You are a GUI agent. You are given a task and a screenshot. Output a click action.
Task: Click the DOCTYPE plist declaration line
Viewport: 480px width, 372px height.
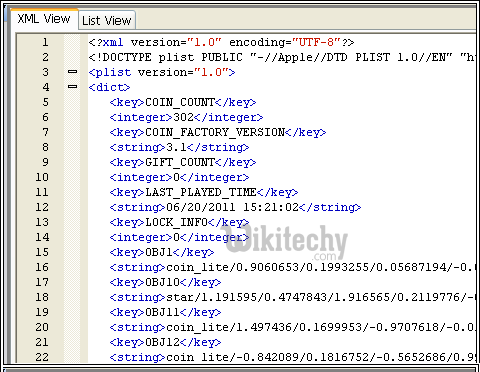pyautogui.click(x=282, y=57)
